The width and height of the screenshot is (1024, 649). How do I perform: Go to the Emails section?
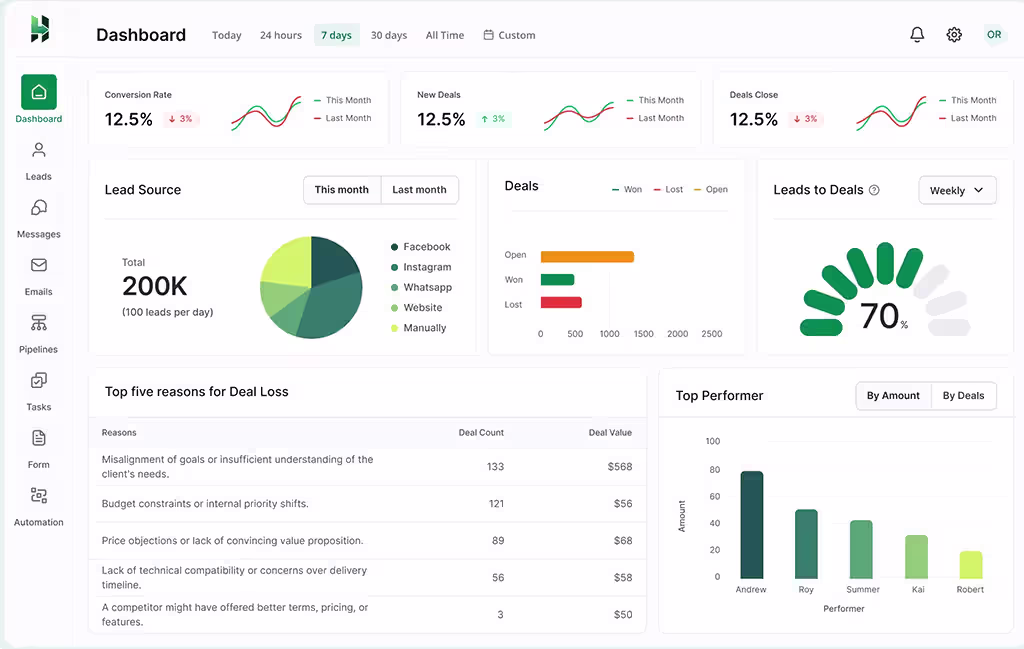coord(37,278)
